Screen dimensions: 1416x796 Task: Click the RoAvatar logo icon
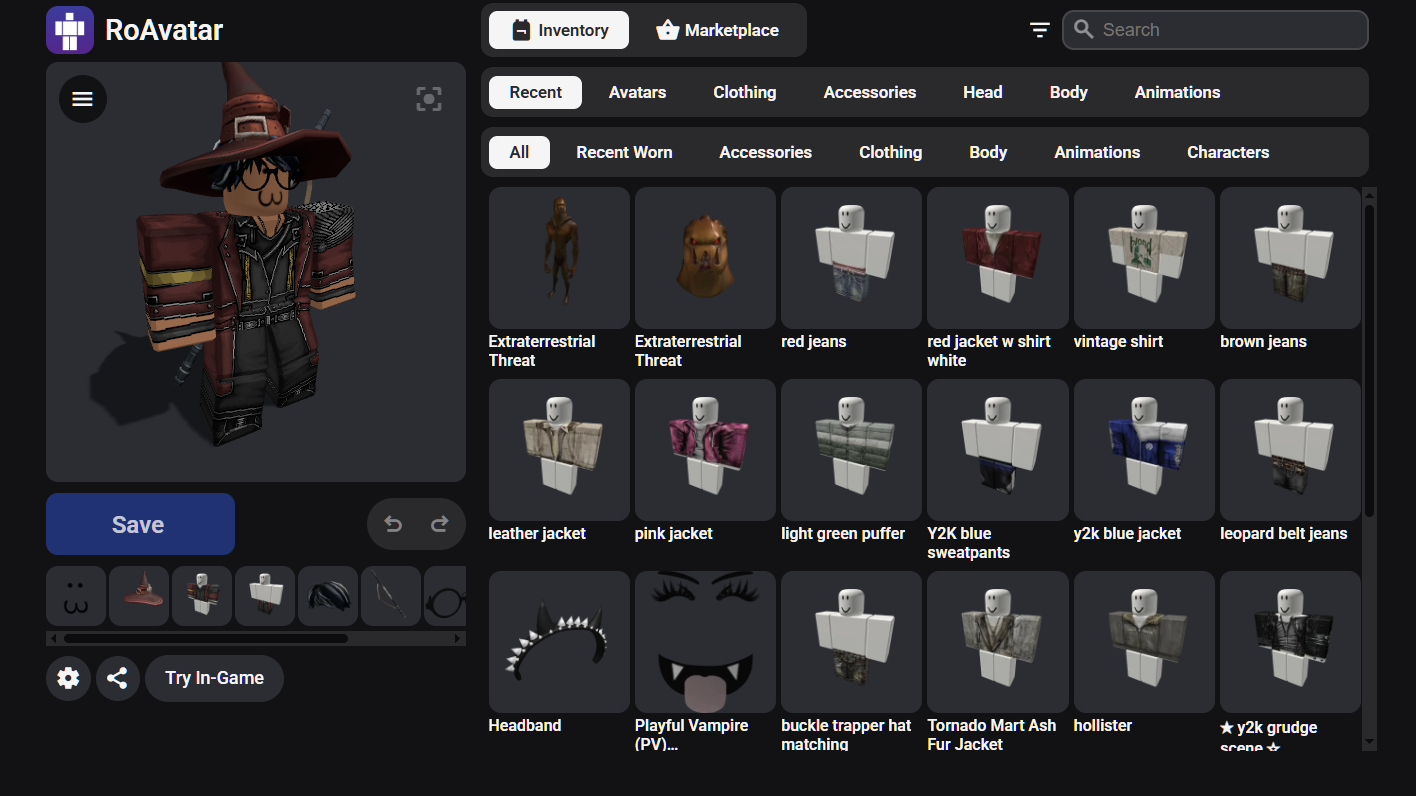[x=70, y=30]
